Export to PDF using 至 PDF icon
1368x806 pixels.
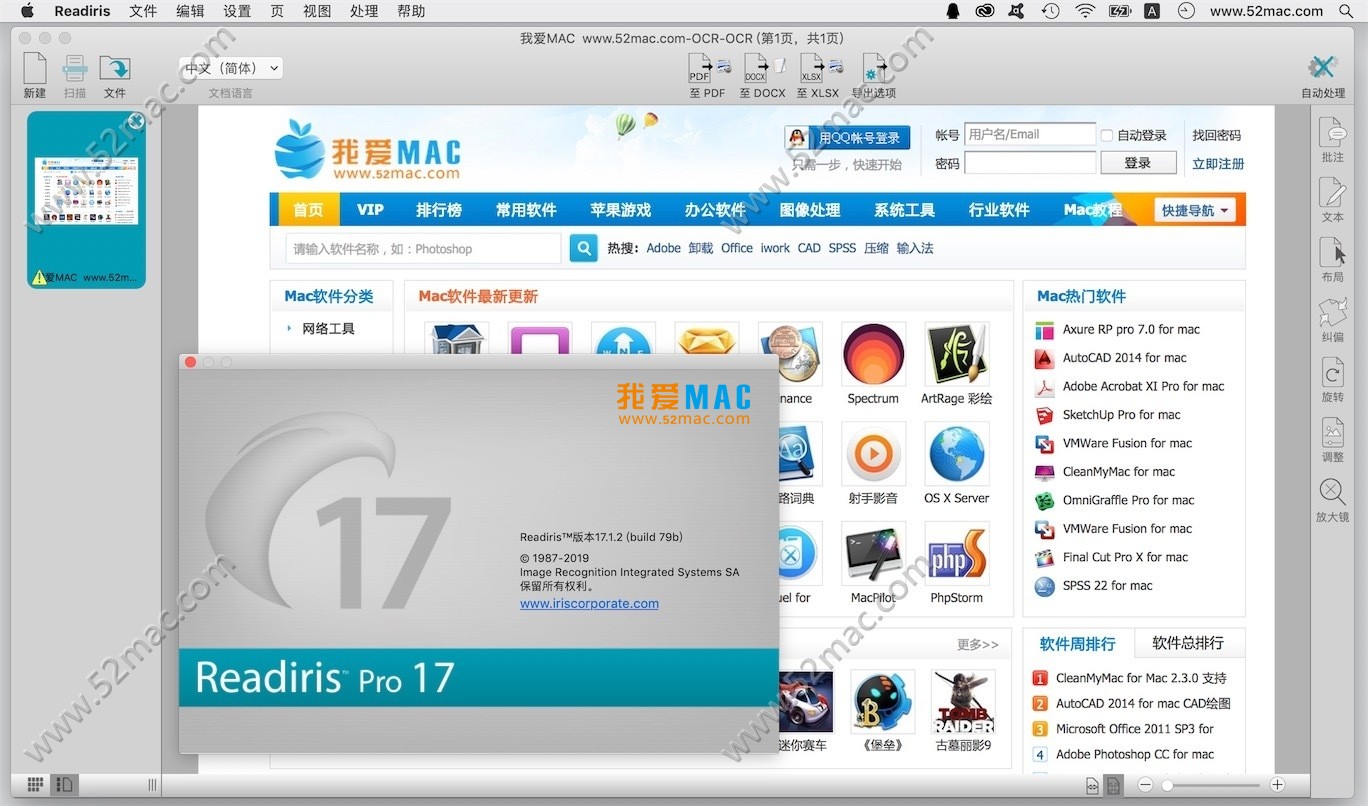coord(708,68)
